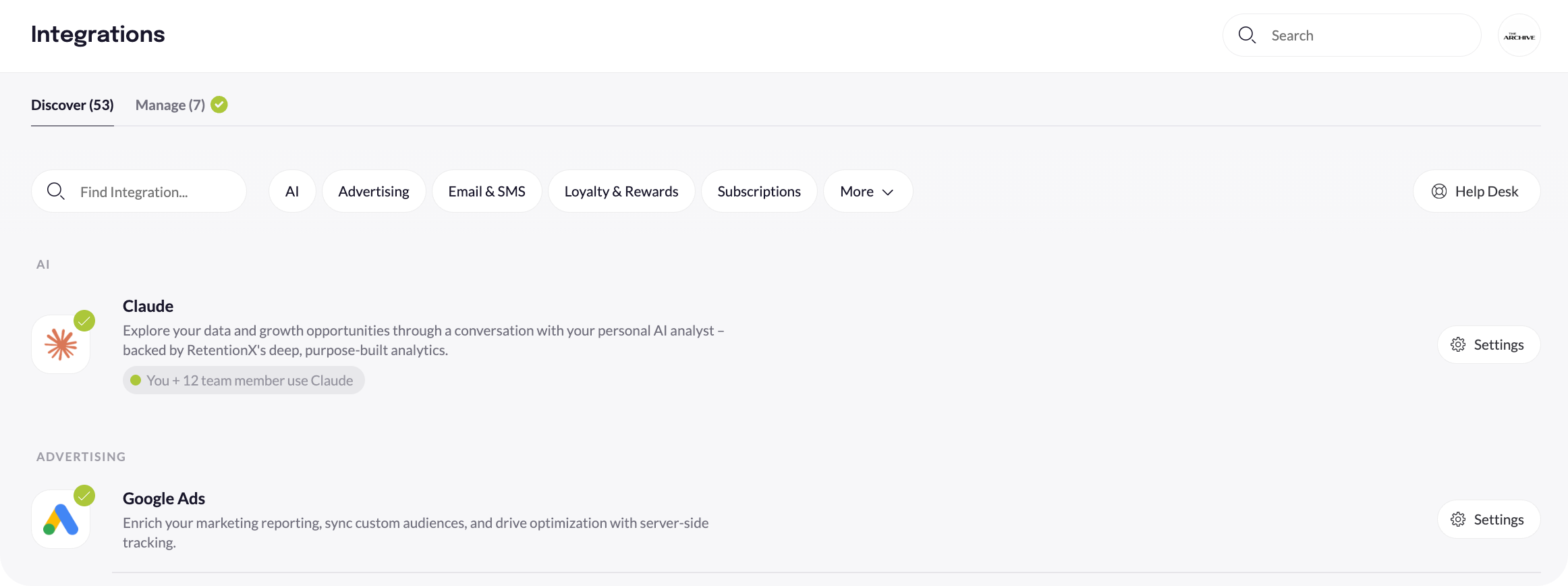The image size is (1568, 586).
Task: Click the lifebuoy icon in Help Desk button
Action: pyautogui.click(x=1439, y=192)
